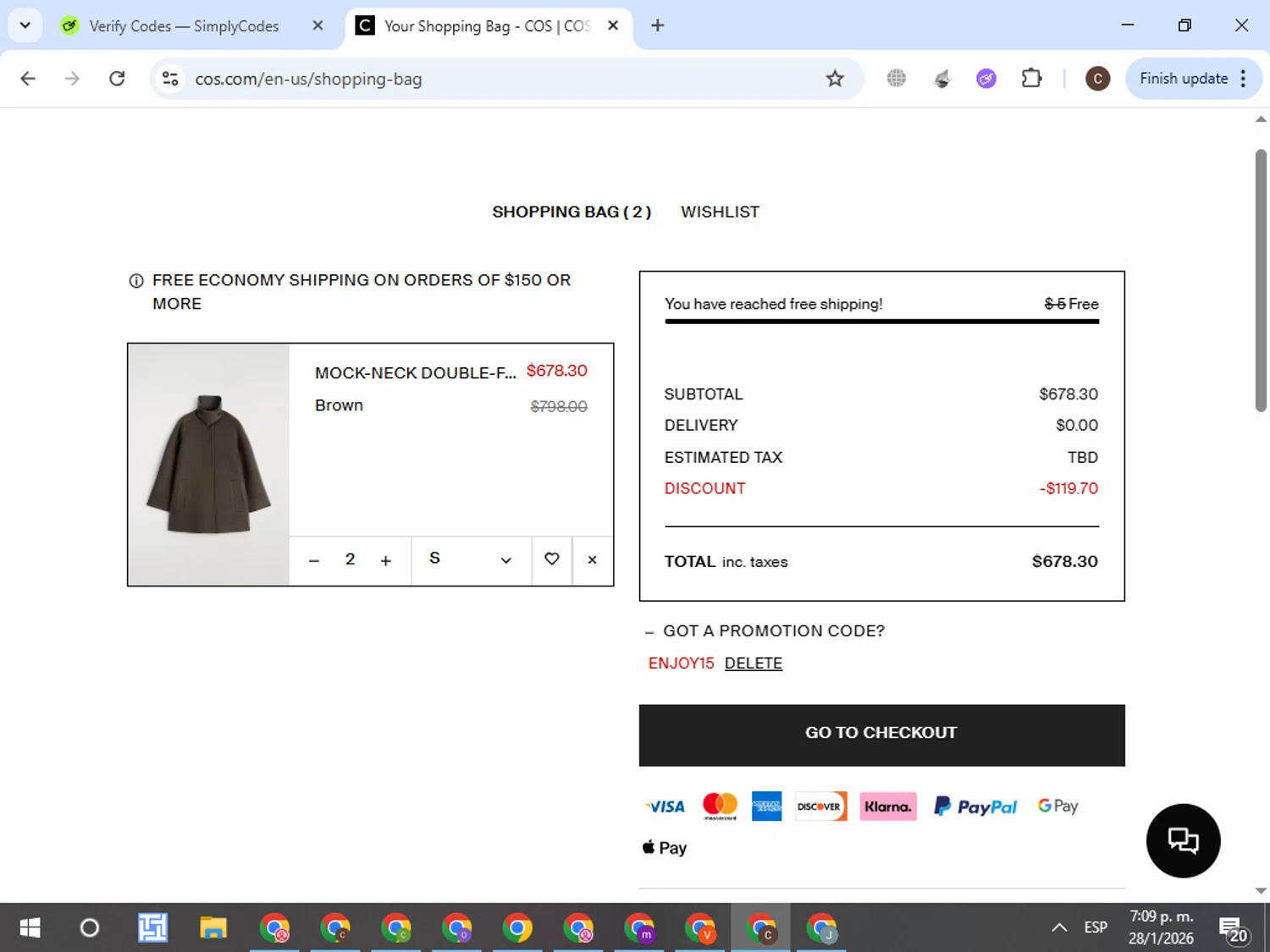1270x952 pixels.
Task: Click the struck-through $798.00 price
Action: 559,406
